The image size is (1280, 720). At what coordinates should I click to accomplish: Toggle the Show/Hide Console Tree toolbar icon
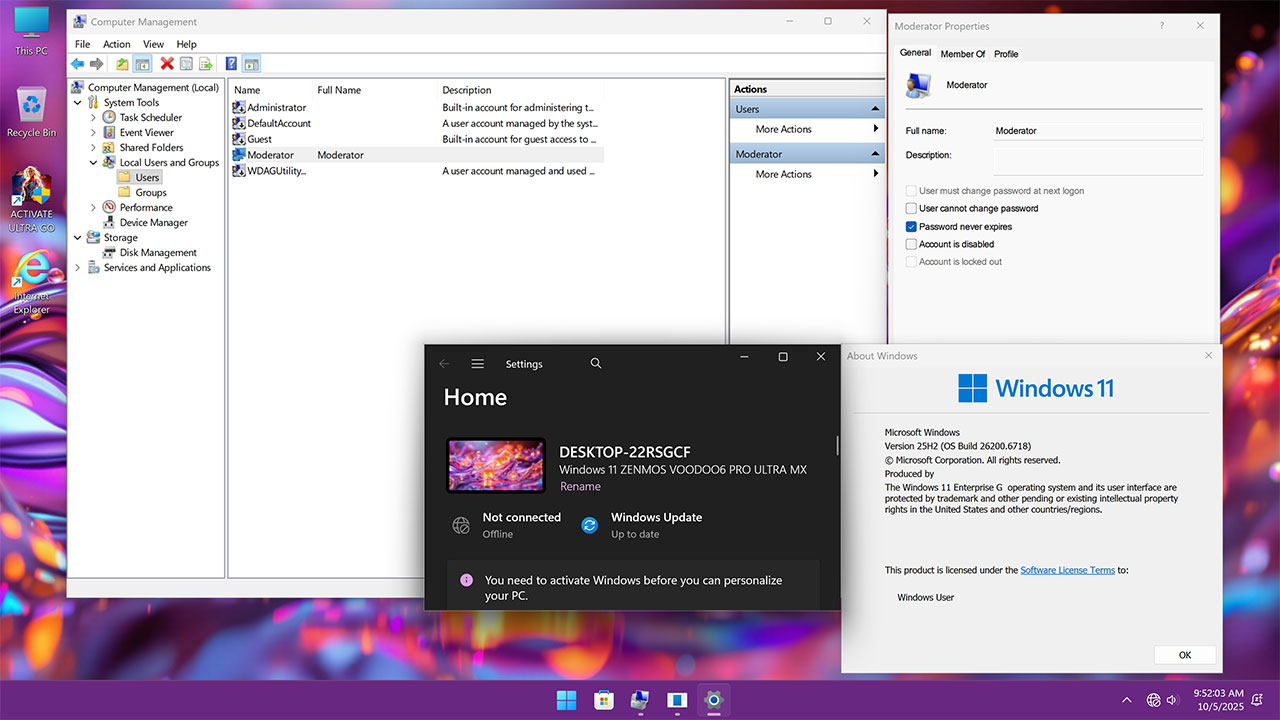pos(143,64)
